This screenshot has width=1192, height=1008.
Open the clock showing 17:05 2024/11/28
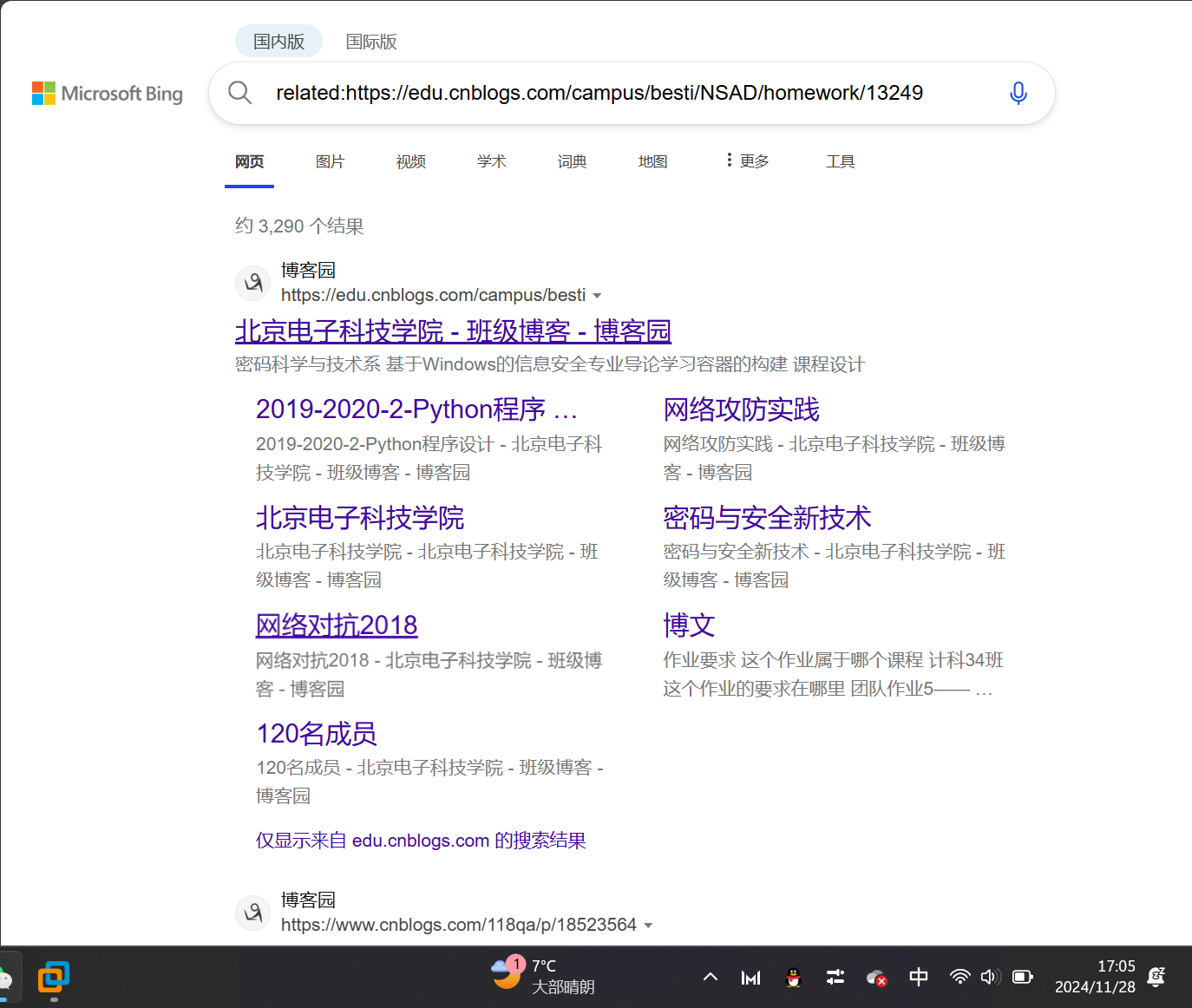(x=1095, y=977)
